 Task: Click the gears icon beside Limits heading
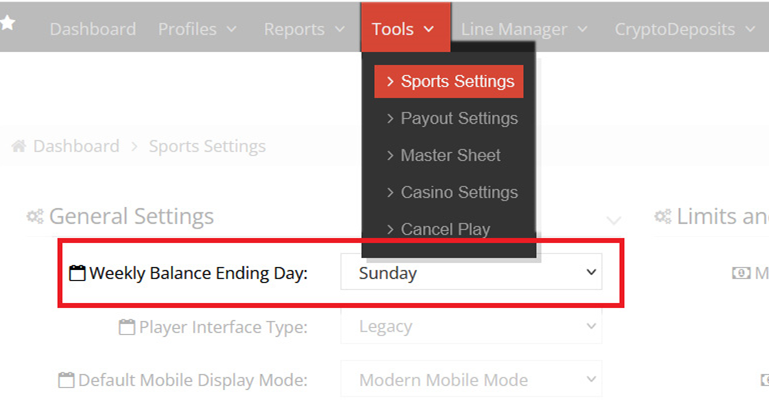663,217
